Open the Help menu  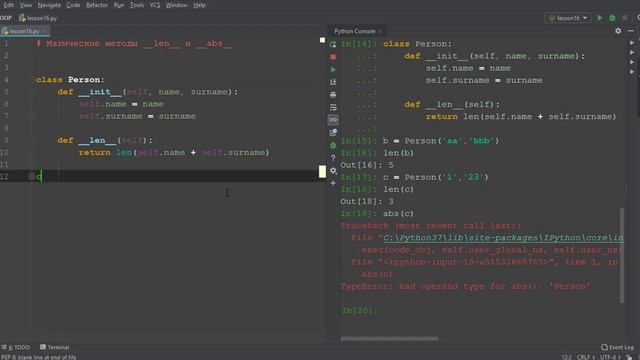point(200,5)
